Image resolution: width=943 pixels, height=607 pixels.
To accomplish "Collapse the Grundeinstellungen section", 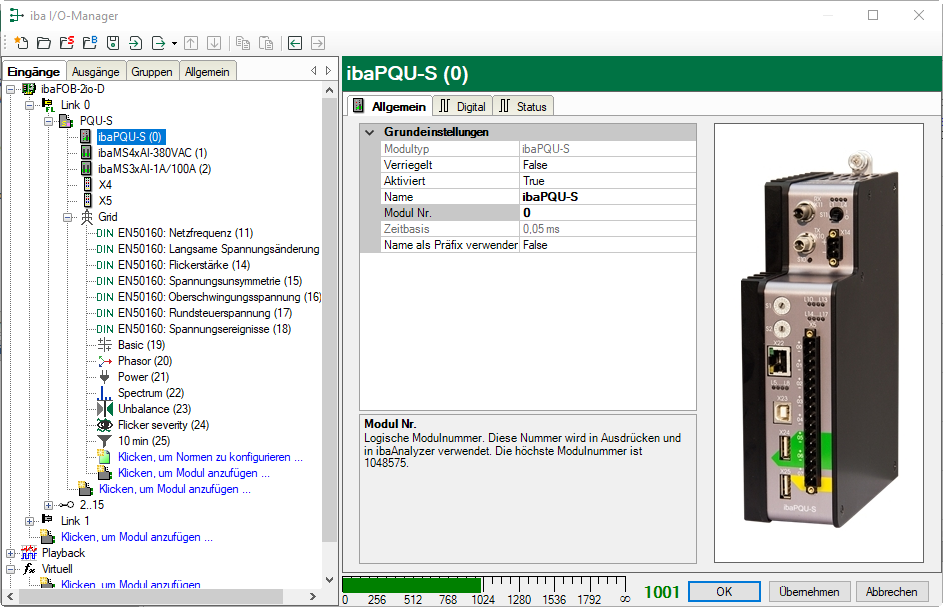I will tap(370, 132).
